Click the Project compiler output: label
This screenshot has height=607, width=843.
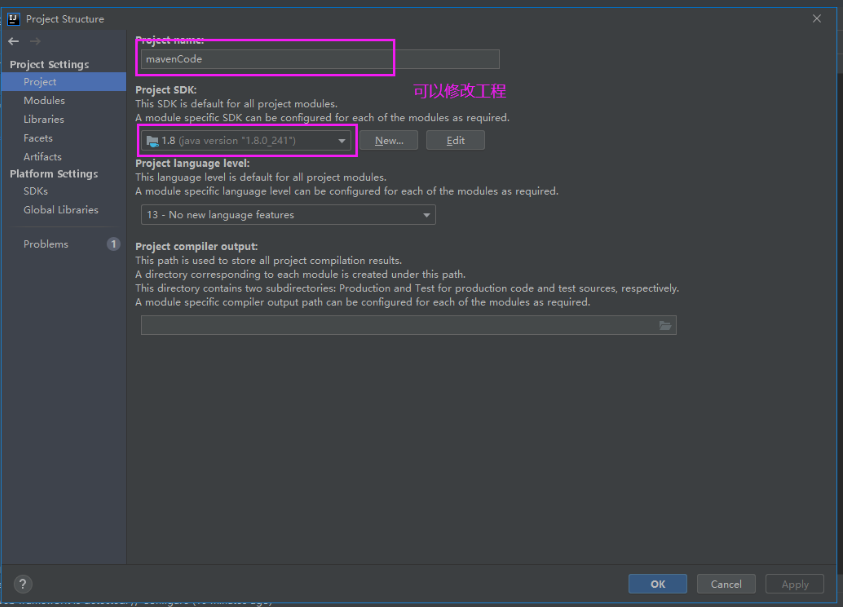point(196,246)
